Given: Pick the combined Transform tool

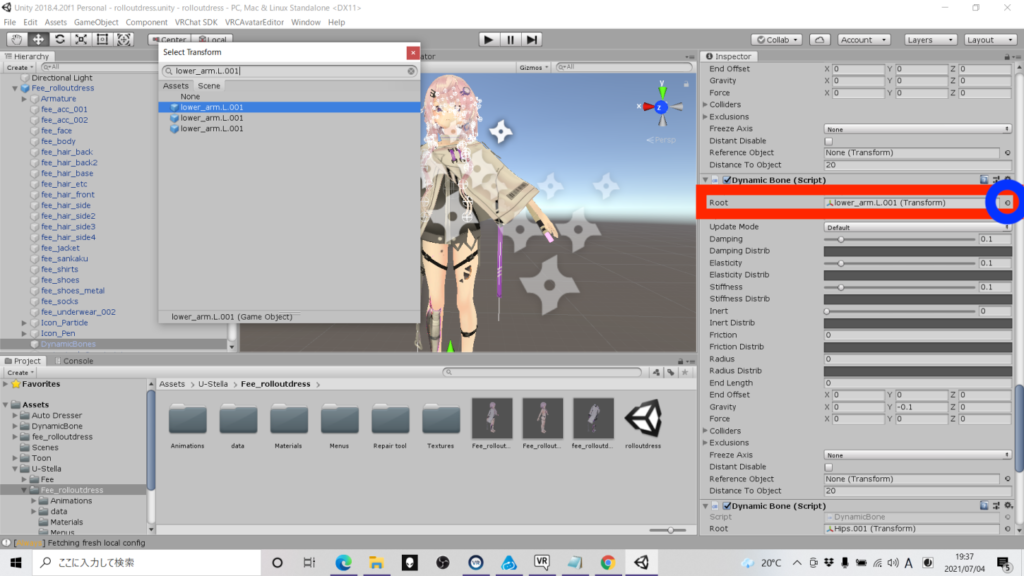Looking at the screenshot, I should click(123, 39).
